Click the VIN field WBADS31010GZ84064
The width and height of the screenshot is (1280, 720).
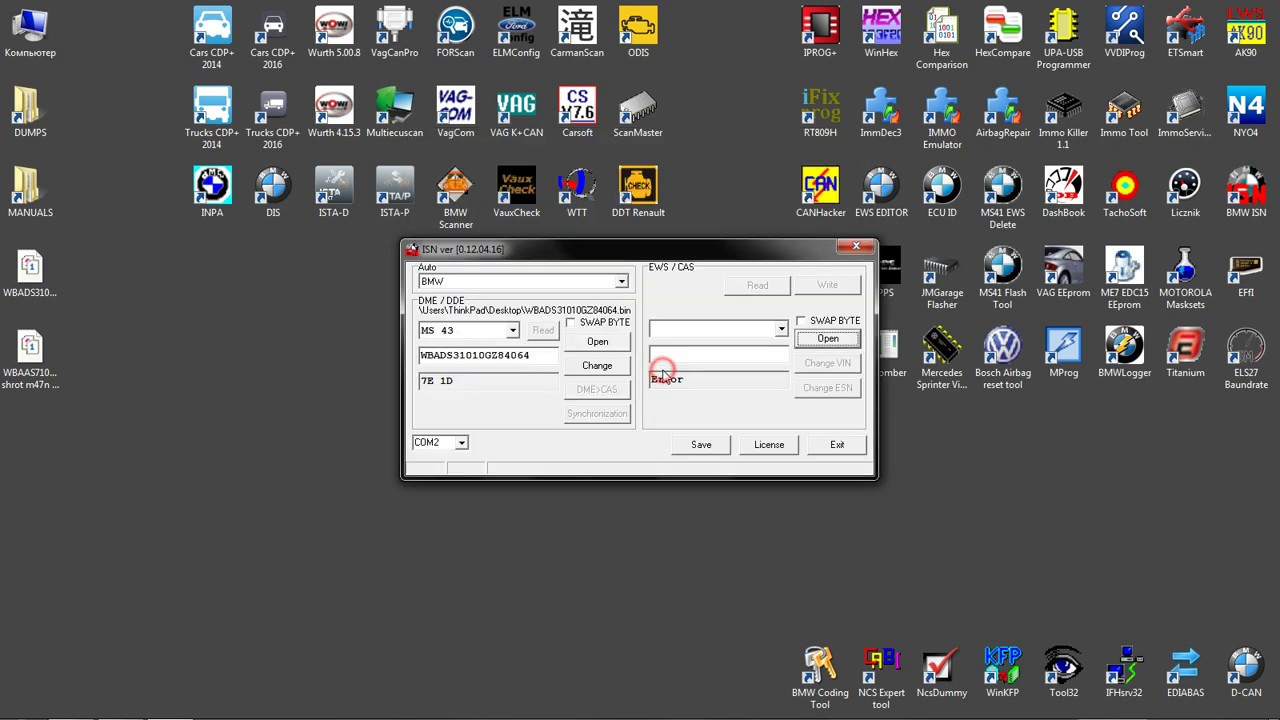coord(488,356)
